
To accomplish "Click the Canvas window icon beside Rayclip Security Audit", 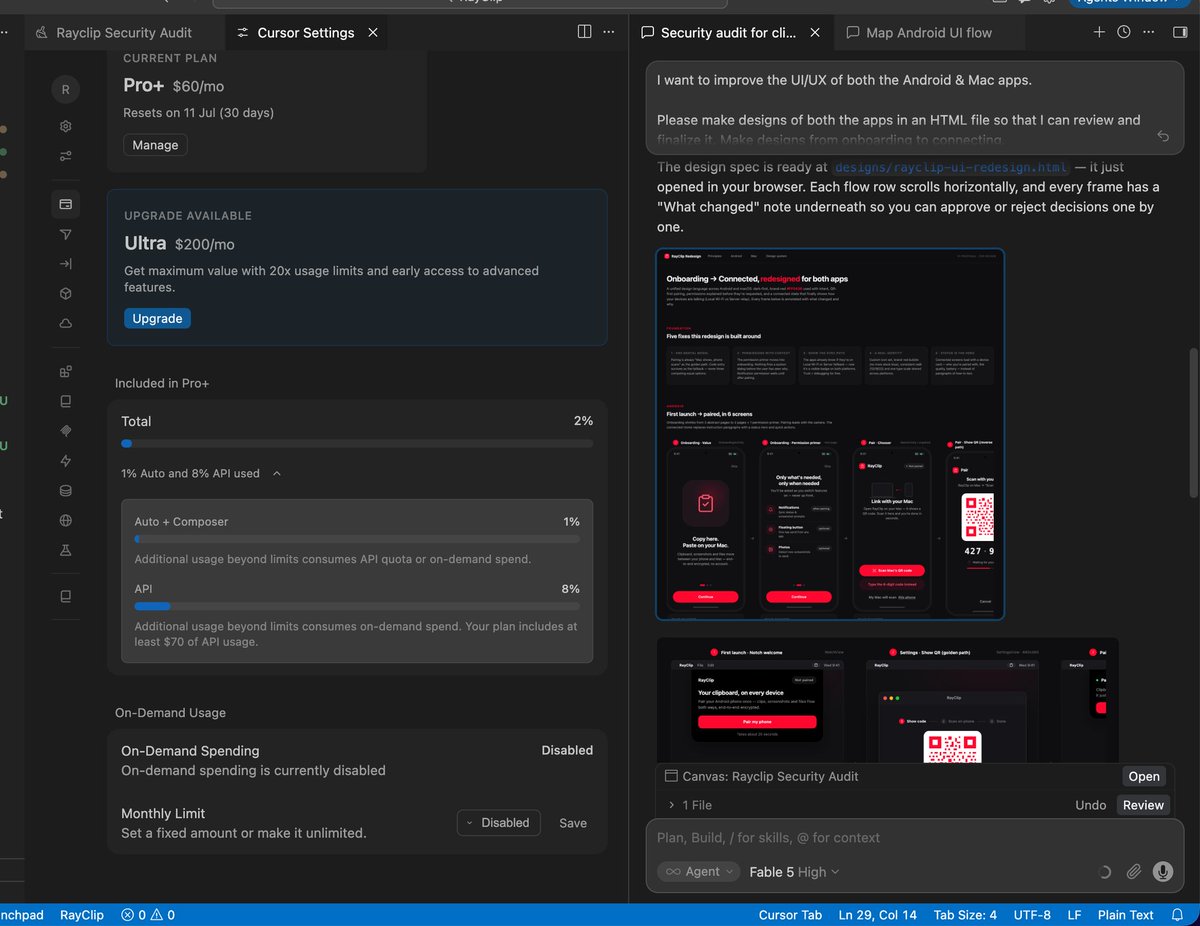I will pyautogui.click(x=671, y=776).
